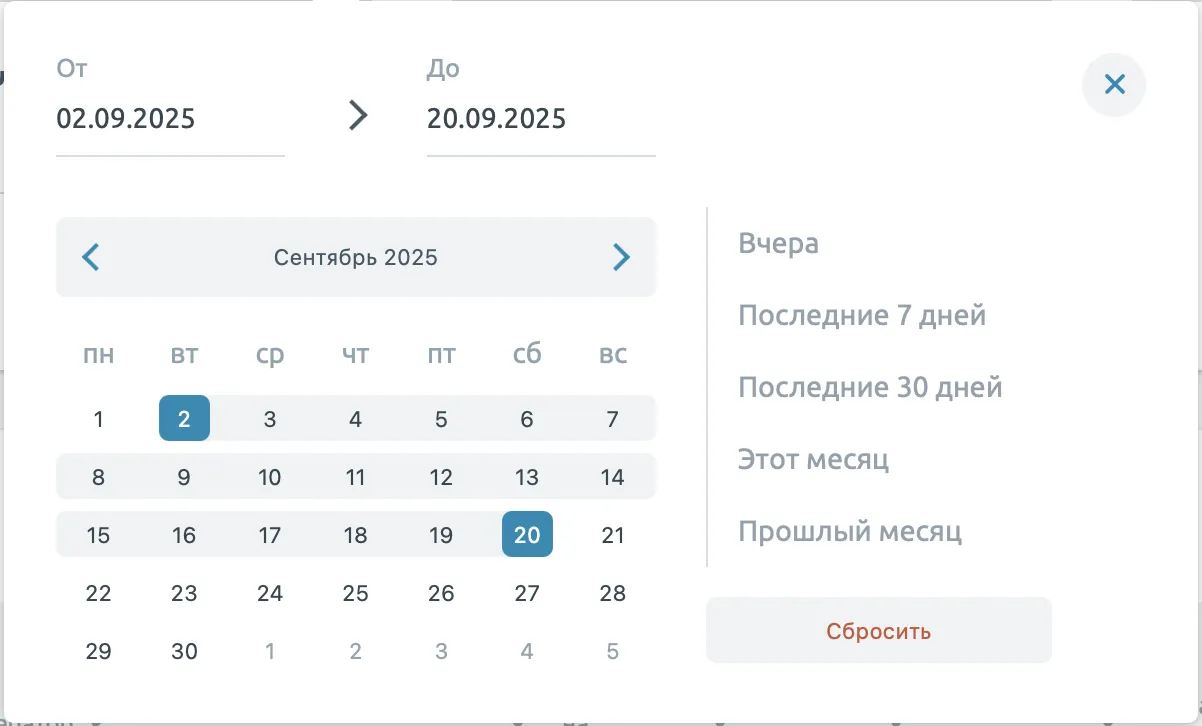
Task: Choose "Последние 30 дней" preset
Action: [870, 388]
